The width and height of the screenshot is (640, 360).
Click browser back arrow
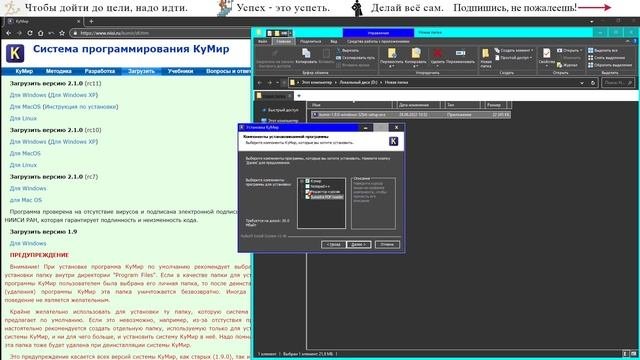coord(9,33)
